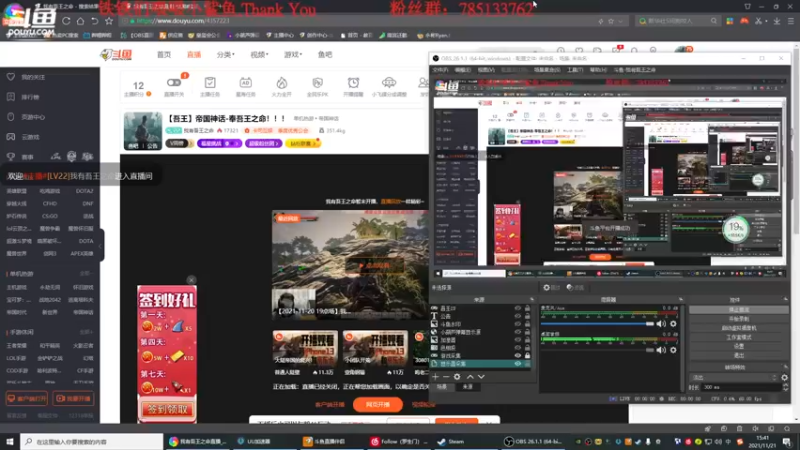Add a new source with the plus icon in OBS
The width and height of the screenshot is (800, 450).
[435, 377]
